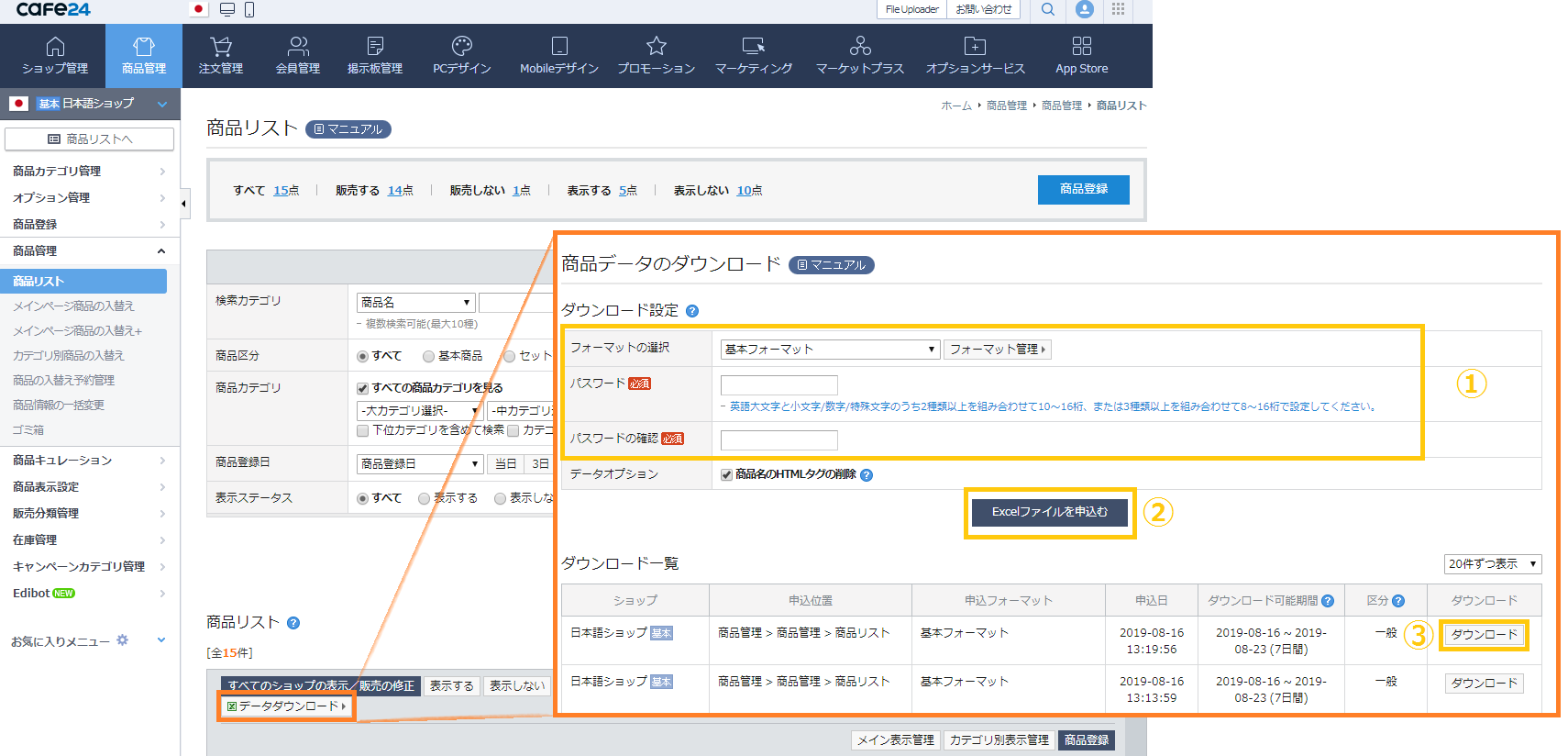The height and width of the screenshot is (756, 1568).
Task: Open プロモーション star icon
Action: pos(657,46)
